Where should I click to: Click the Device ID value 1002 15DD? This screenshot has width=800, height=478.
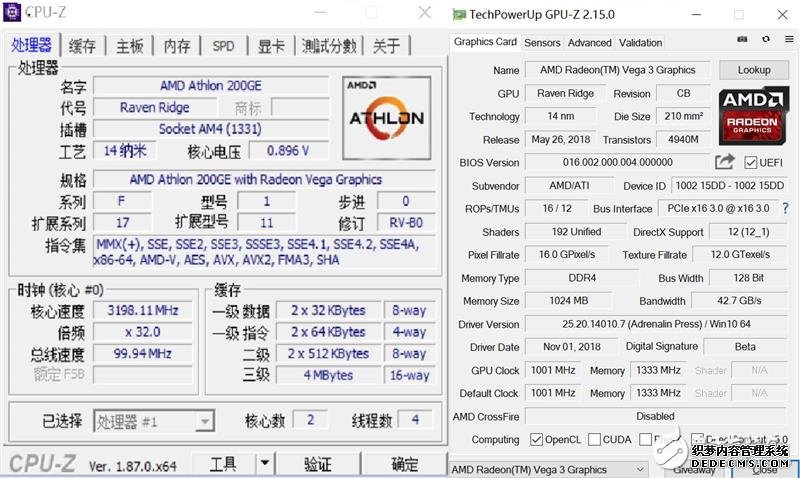[x=730, y=186]
